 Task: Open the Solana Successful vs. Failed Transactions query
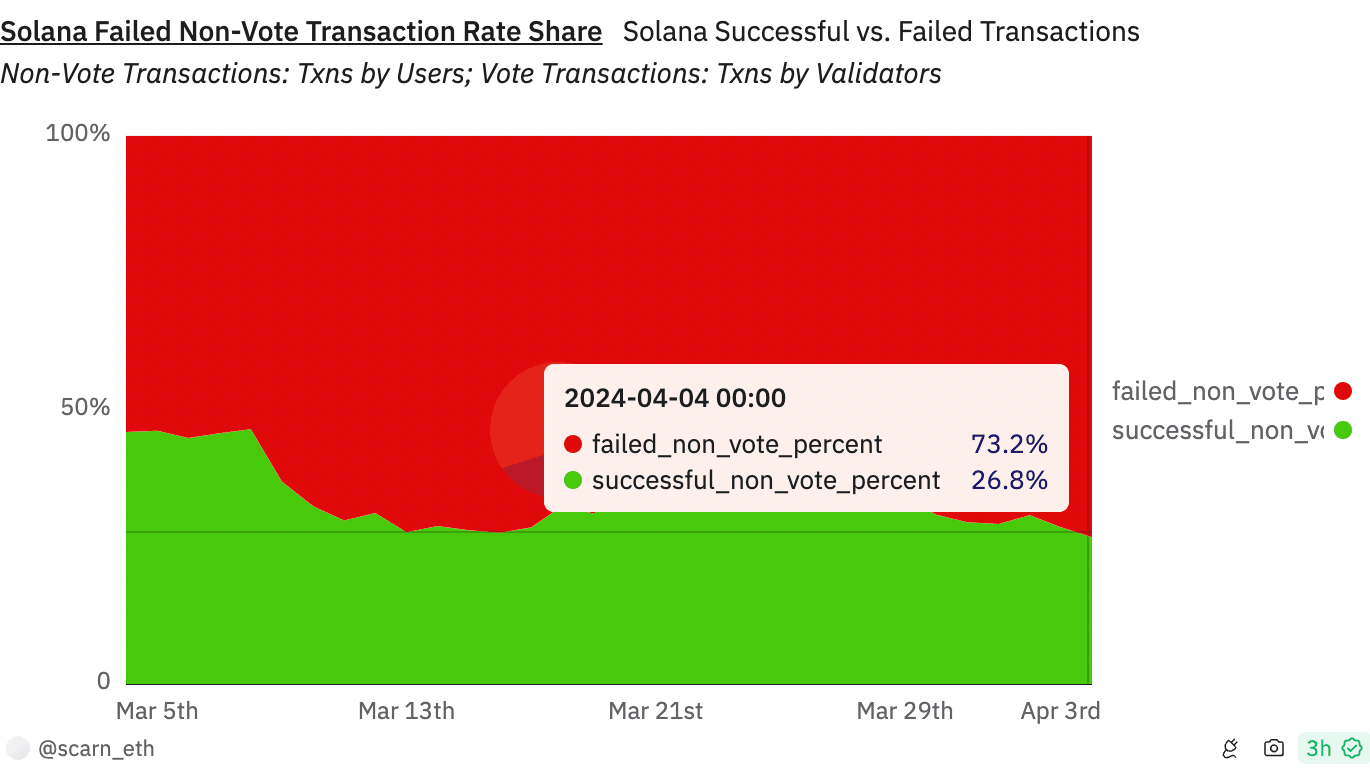[881, 32]
